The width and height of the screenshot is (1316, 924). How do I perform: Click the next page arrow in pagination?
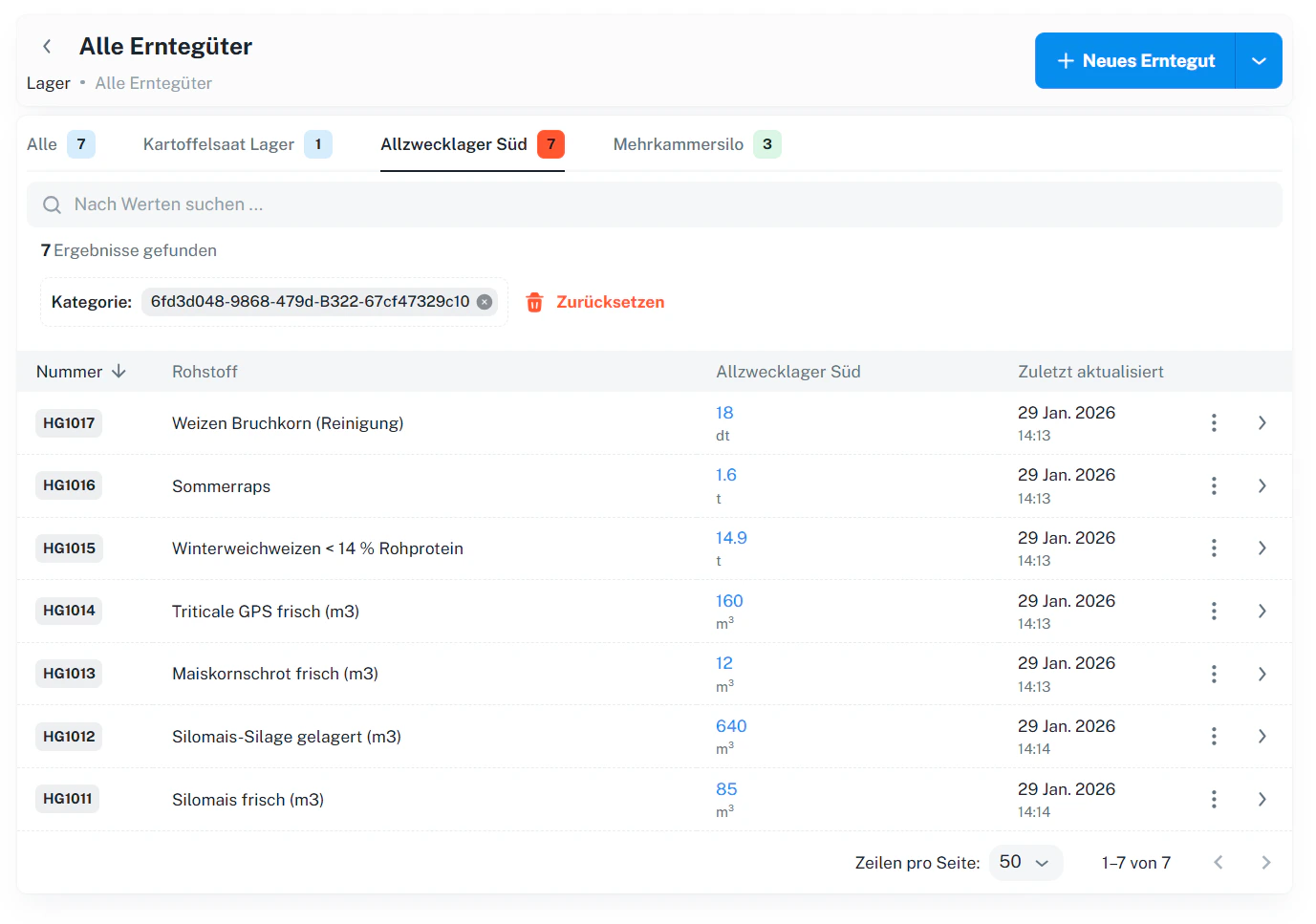[x=1266, y=862]
